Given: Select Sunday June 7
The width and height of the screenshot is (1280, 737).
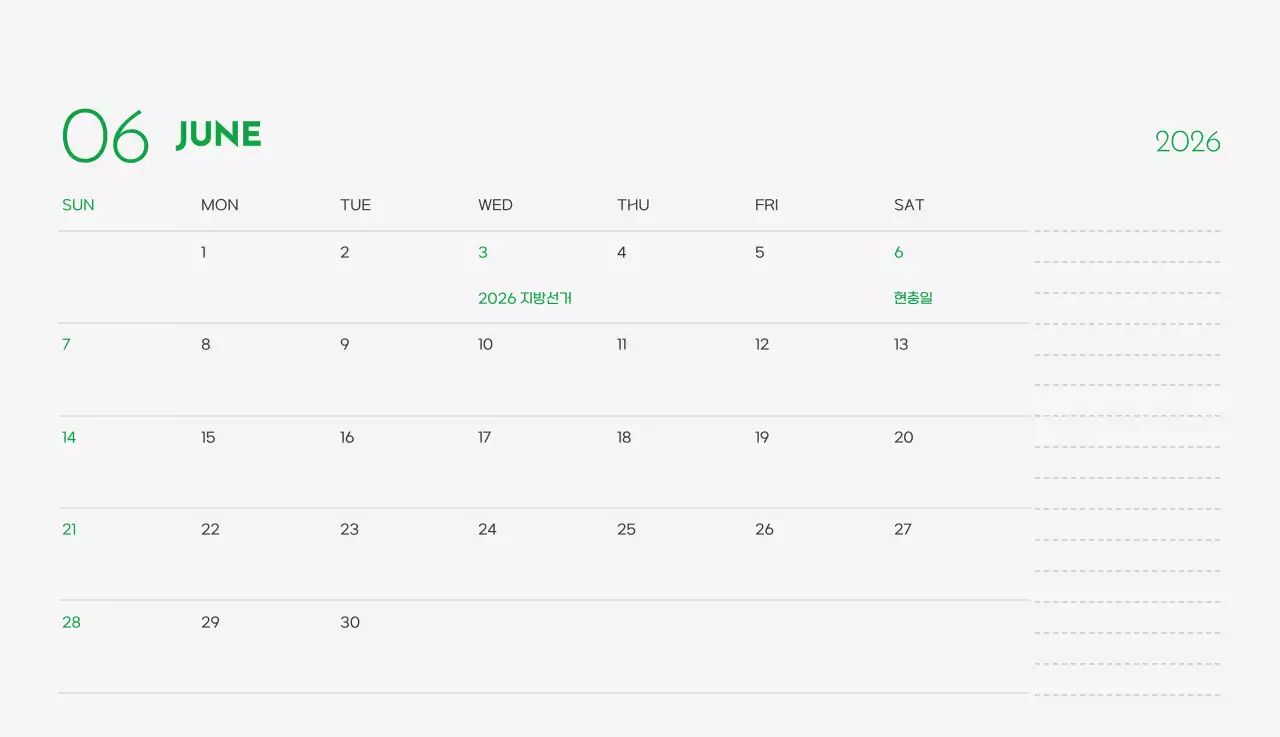Looking at the screenshot, I should click(x=66, y=345).
